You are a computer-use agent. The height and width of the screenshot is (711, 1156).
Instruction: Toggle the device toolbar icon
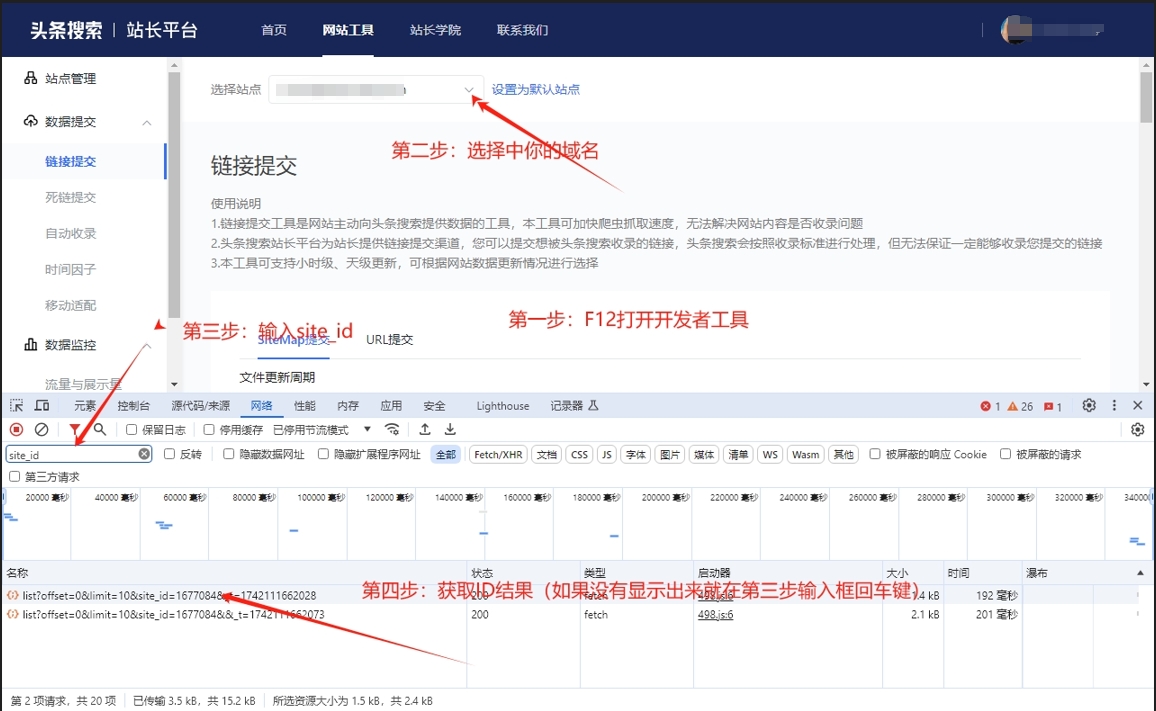[x=42, y=406]
